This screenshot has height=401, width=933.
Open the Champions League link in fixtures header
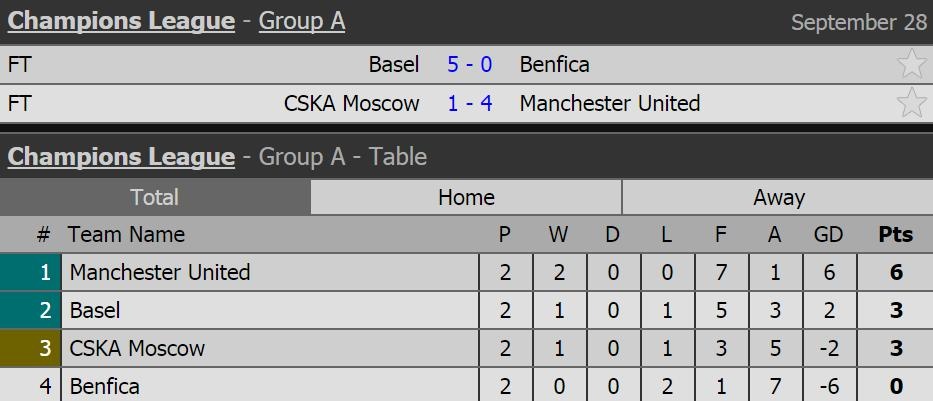click(121, 21)
